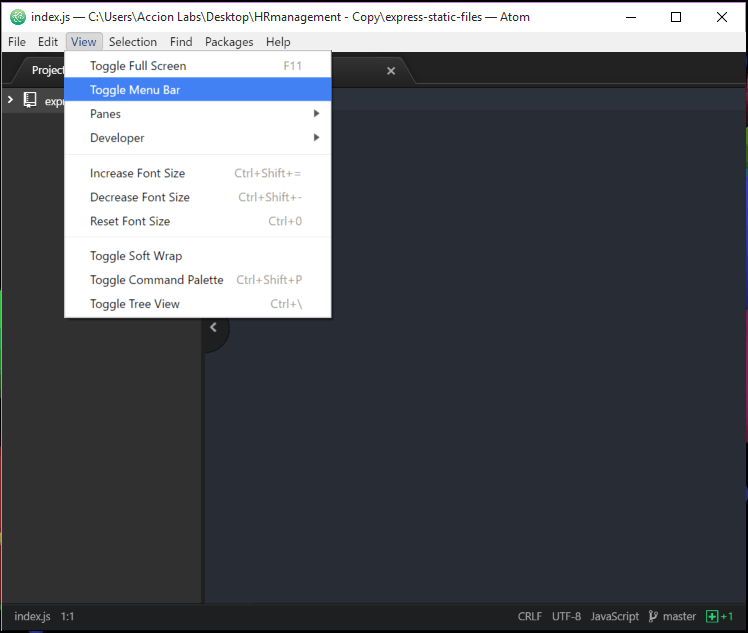Click the git branch master indicator
The image size is (748, 633).
coord(672,617)
